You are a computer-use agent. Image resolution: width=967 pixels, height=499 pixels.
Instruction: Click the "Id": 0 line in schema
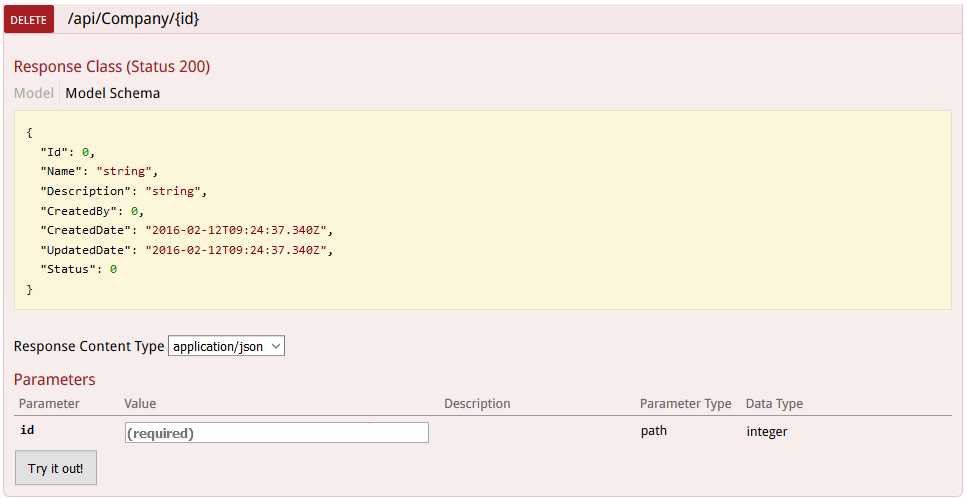coord(67,152)
